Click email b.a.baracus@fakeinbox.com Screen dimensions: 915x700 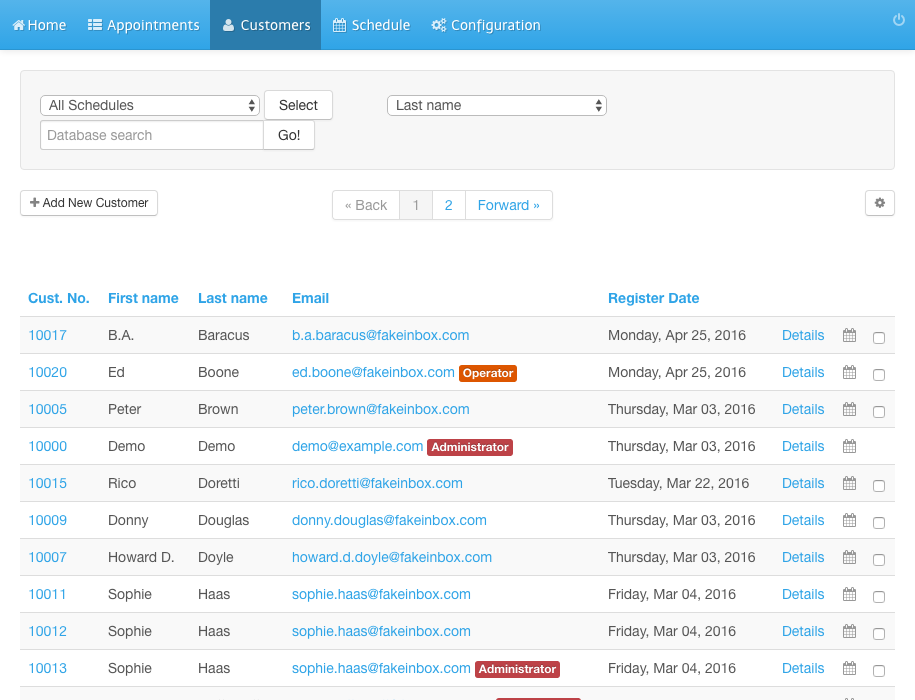tap(380, 335)
